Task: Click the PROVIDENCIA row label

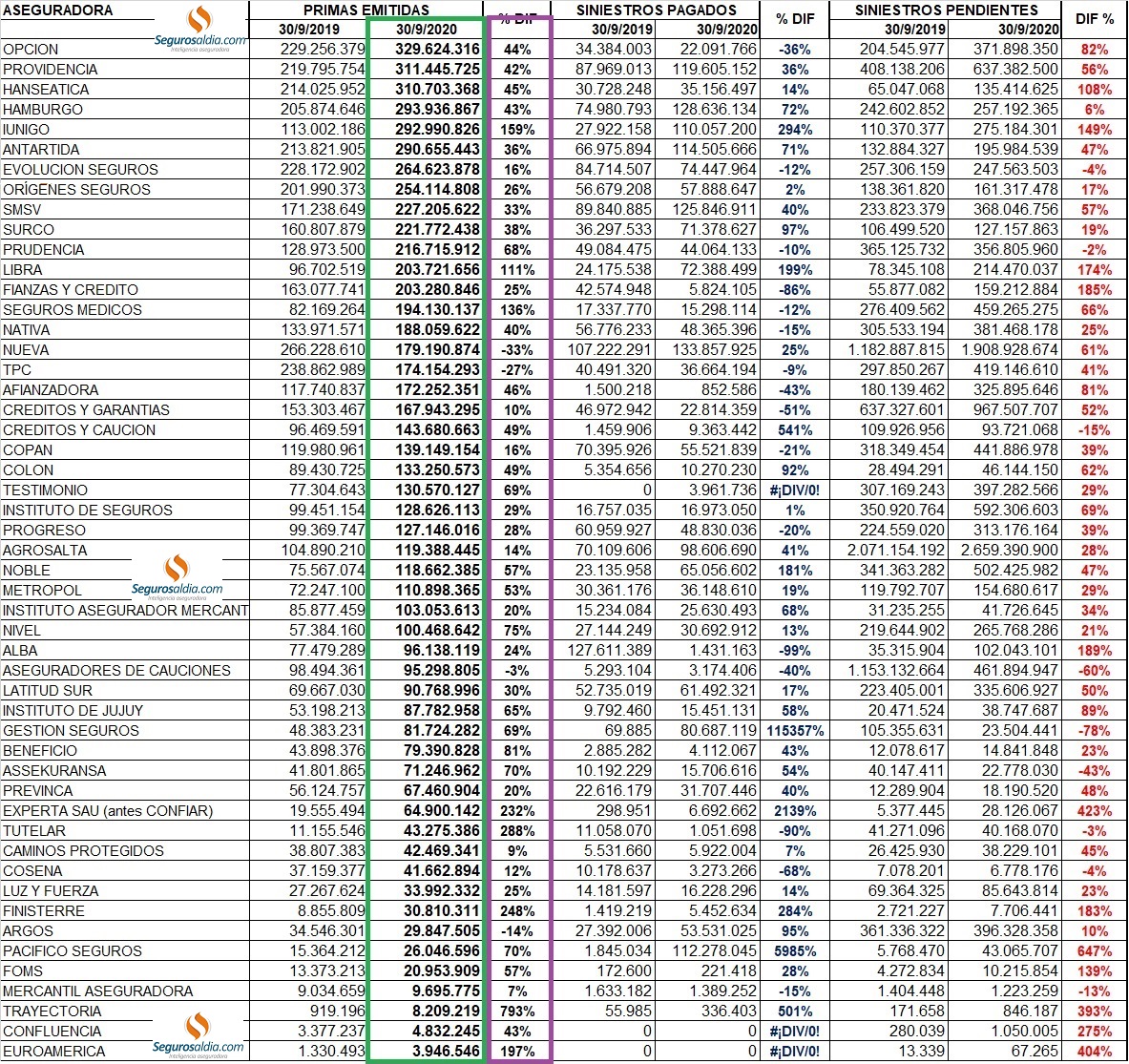Action: [x=51, y=70]
